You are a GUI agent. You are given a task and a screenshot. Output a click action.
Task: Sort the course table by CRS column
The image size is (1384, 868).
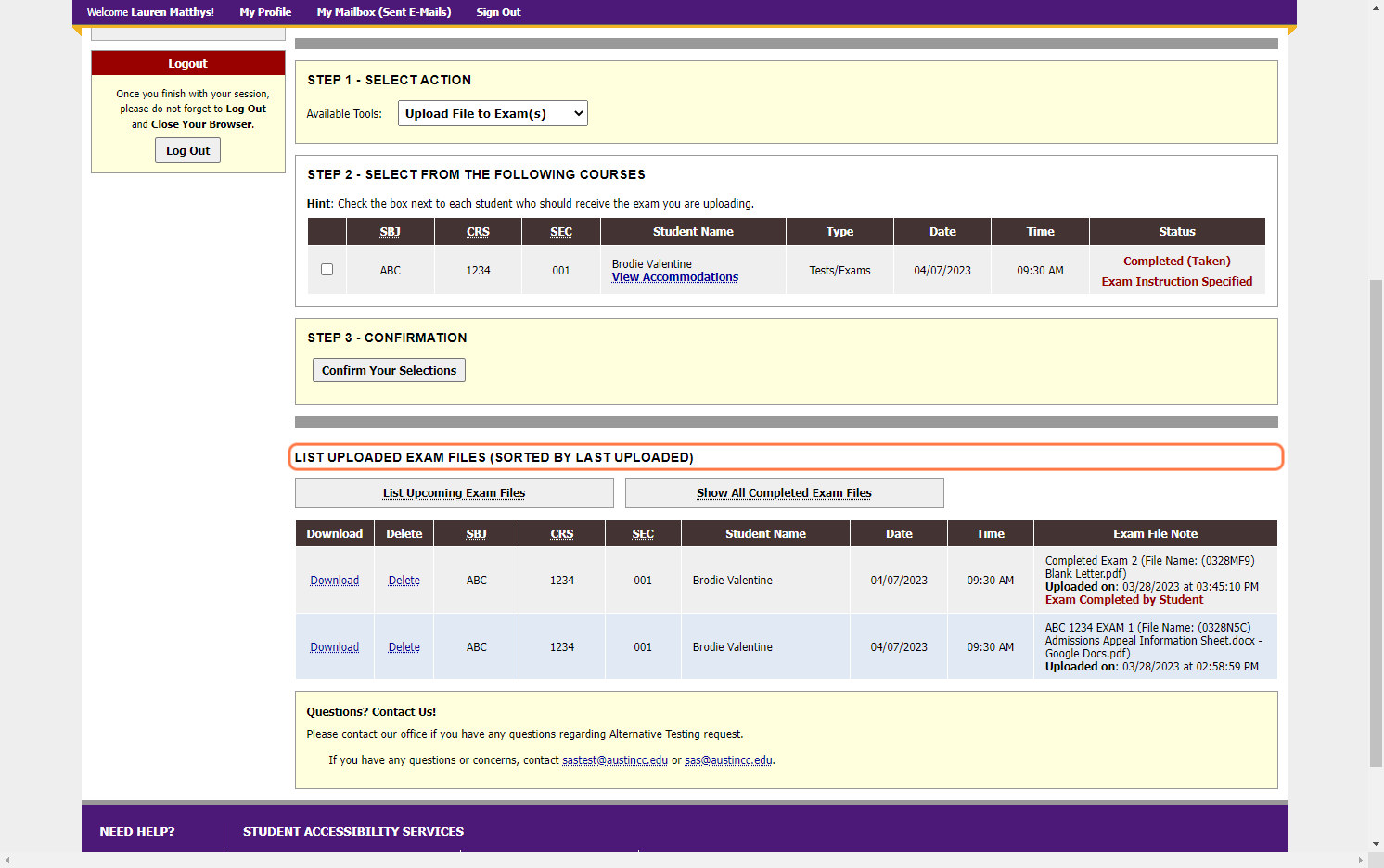pos(478,232)
